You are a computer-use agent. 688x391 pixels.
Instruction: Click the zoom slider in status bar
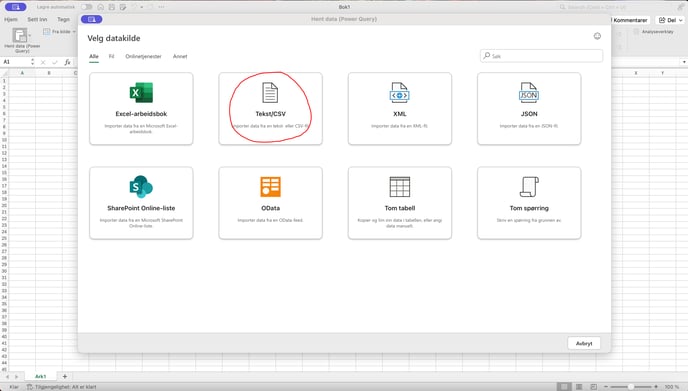coord(631,387)
